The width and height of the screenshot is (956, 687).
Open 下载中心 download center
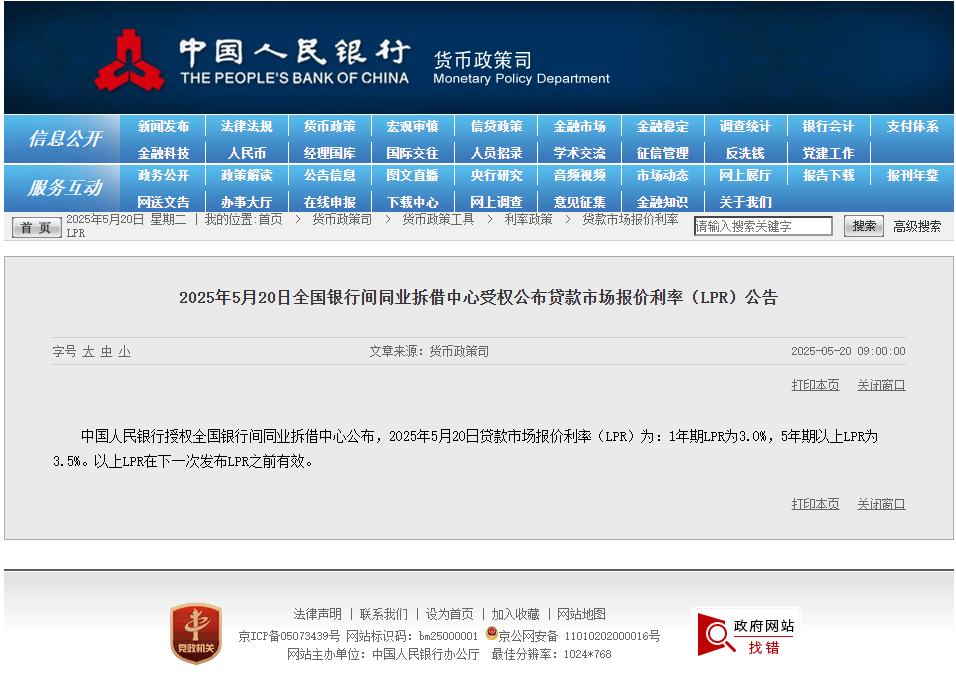(x=412, y=202)
